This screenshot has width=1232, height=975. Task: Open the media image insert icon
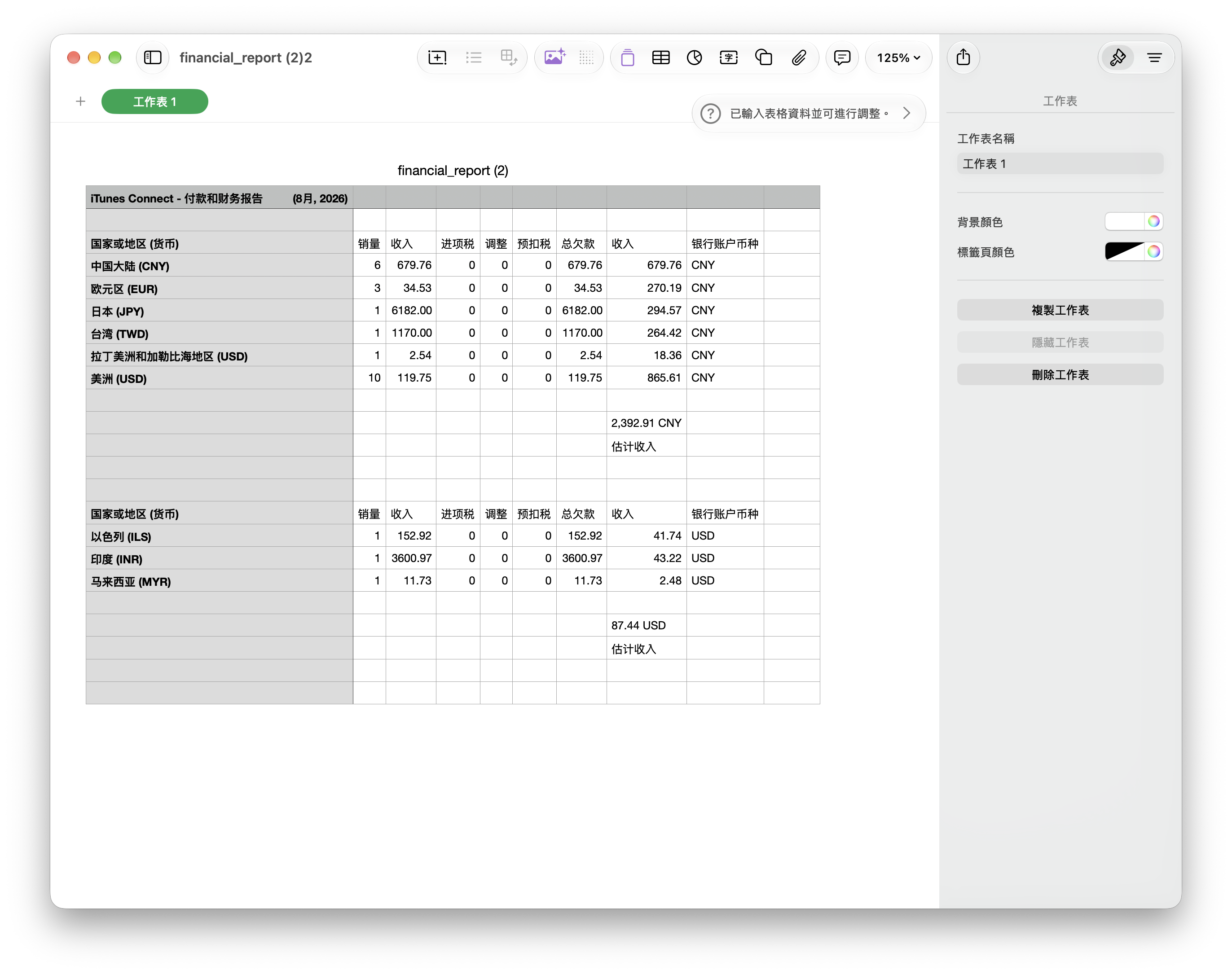(554, 57)
